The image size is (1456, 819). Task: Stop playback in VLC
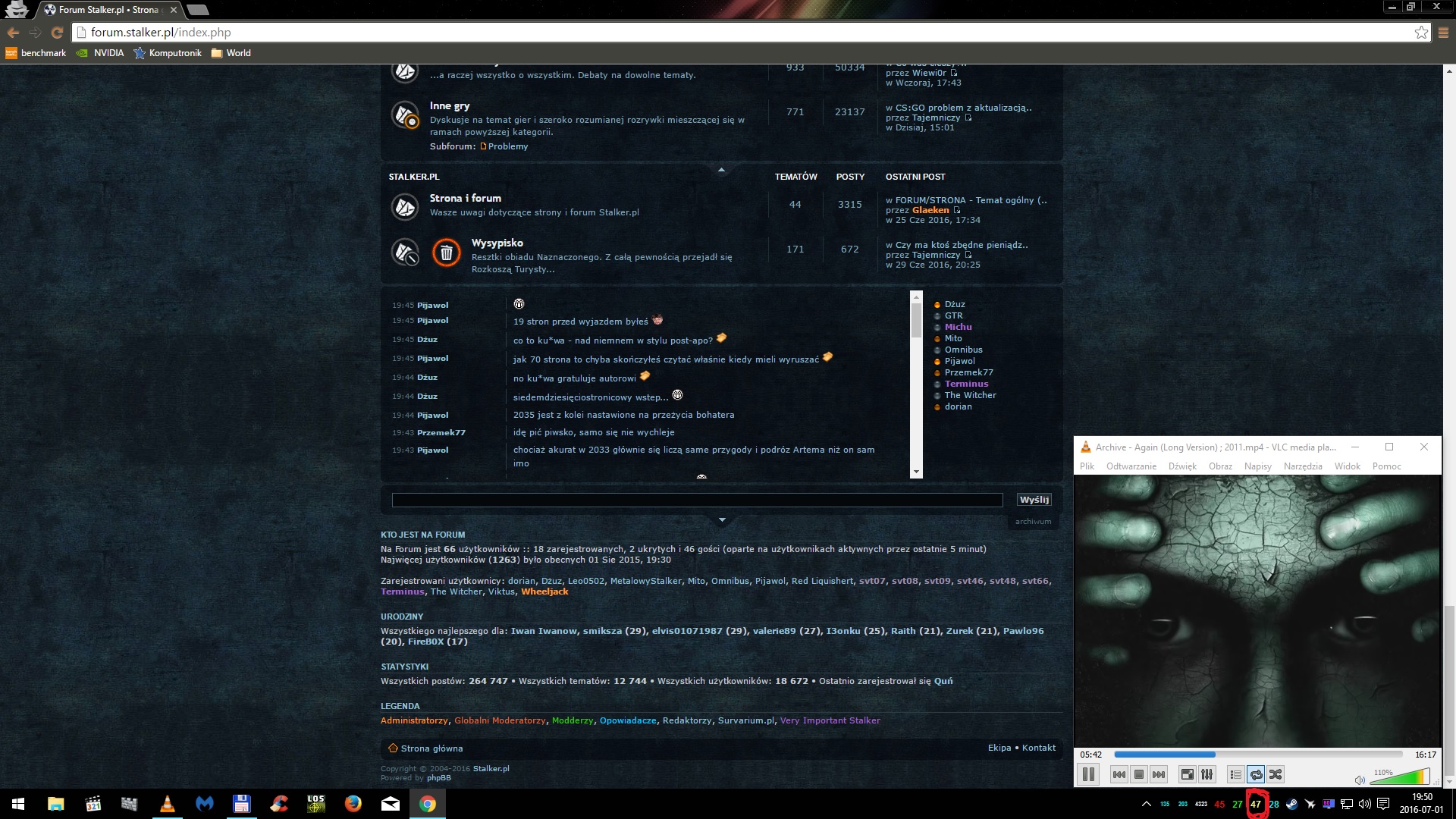[1138, 774]
